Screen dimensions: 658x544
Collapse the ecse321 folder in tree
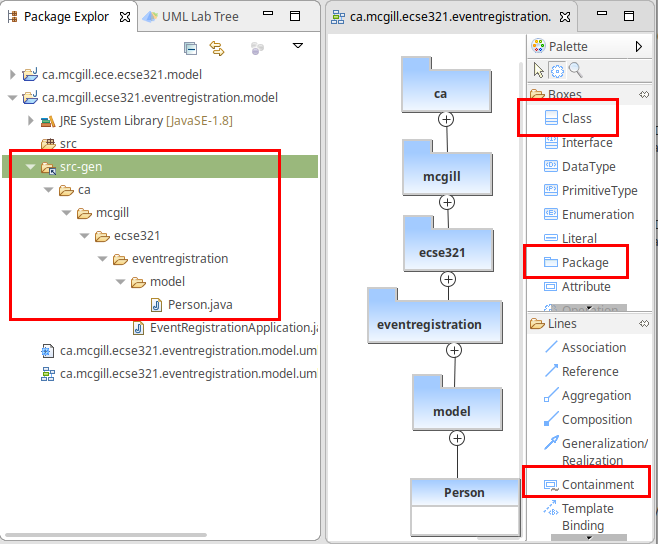pos(84,236)
